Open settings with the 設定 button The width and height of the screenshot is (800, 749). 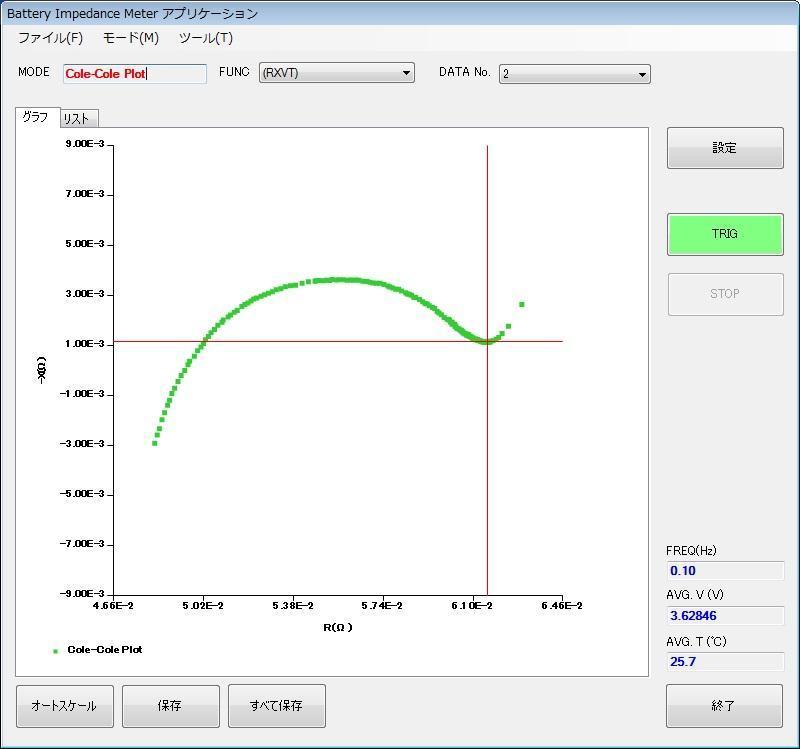(x=725, y=148)
